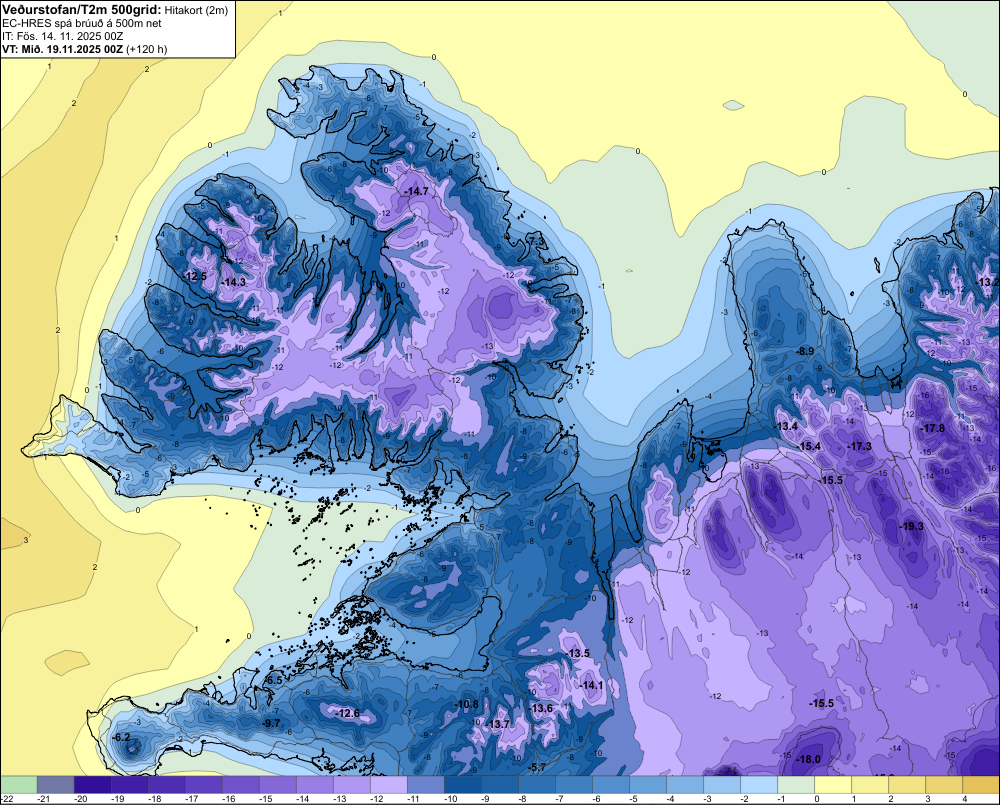Select the -8.9 temperature reading
The image size is (1000, 805).
point(805,351)
